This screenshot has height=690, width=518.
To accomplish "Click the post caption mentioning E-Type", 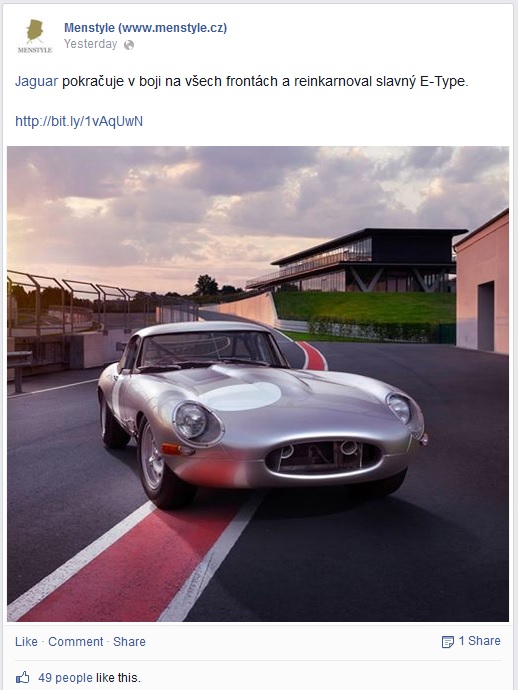I will (242, 81).
